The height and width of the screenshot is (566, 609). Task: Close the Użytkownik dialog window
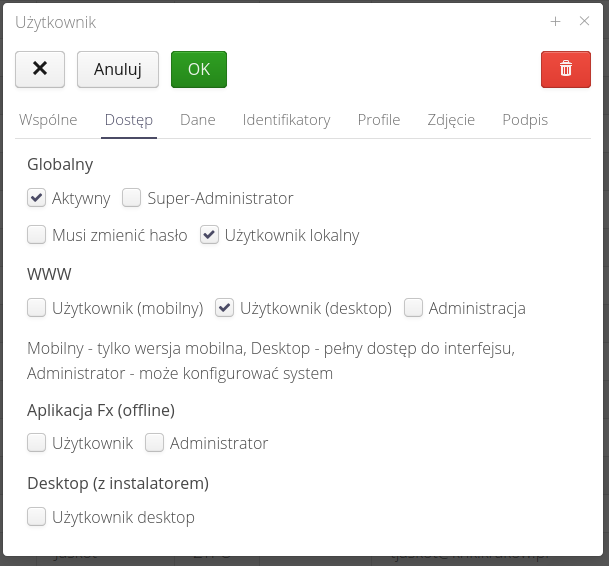[x=585, y=21]
